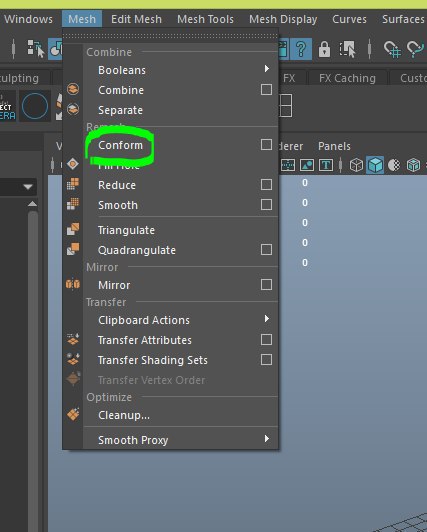Click the Separate icon in menu
This screenshot has height=532, width=427.
point(73,109)
